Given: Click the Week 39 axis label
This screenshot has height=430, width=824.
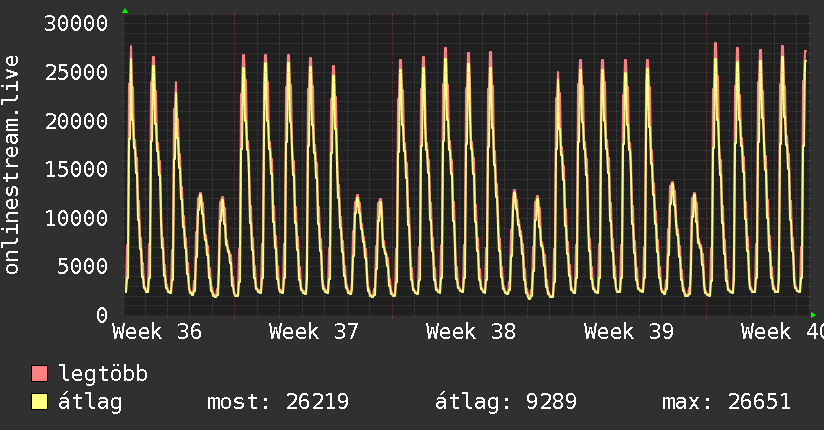Looking at the screenshot, I should click(x=629, y=332).
